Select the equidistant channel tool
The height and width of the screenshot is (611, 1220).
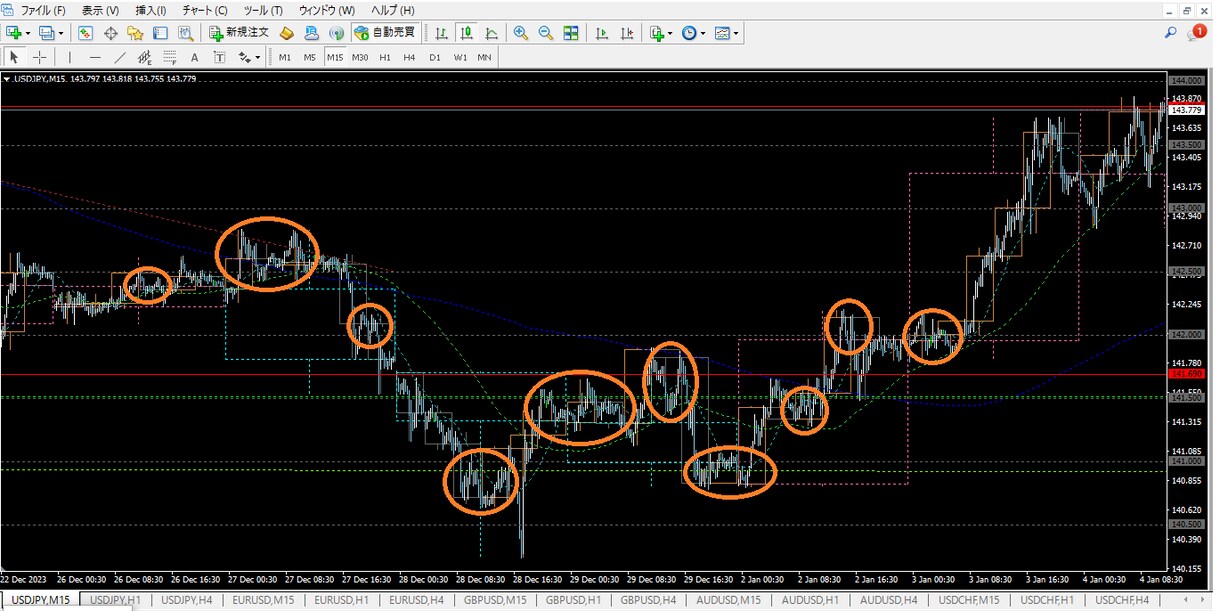(x=145, y=57)
